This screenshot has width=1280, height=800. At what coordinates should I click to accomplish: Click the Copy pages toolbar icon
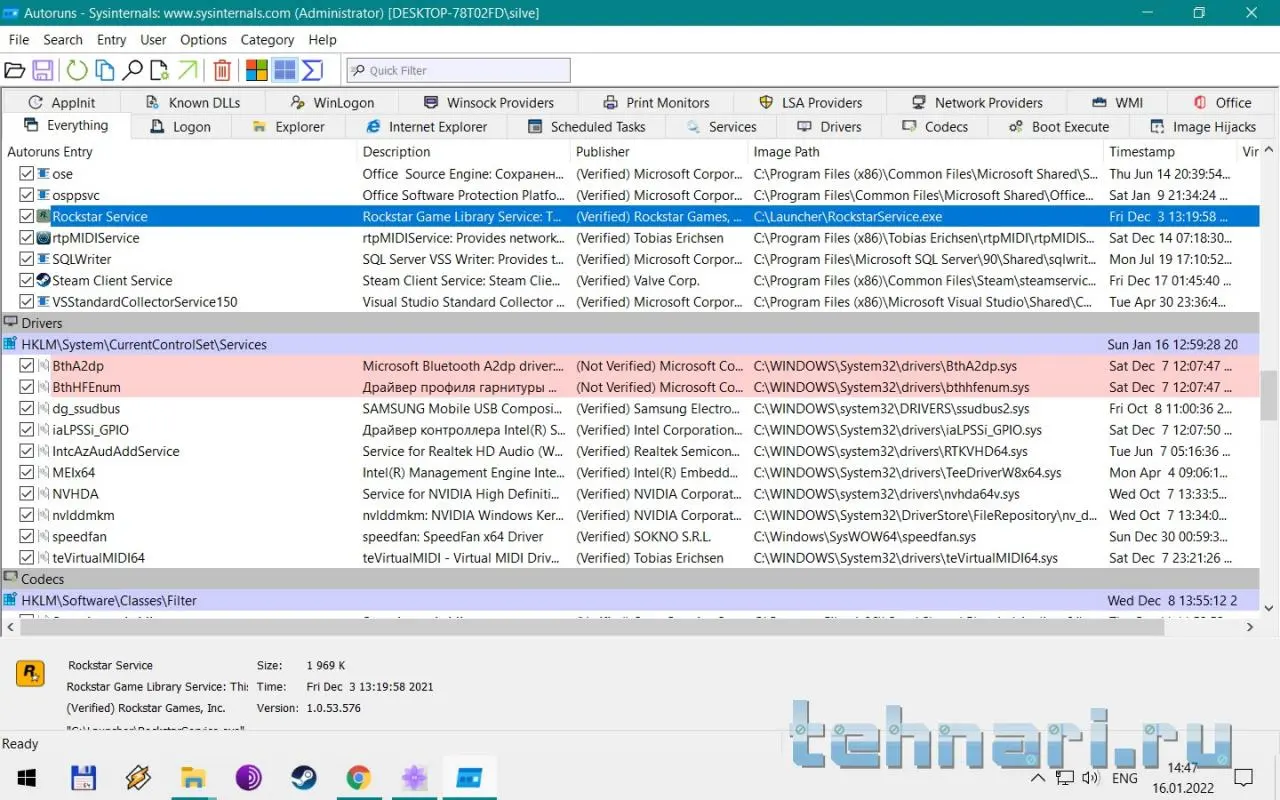(x=104, y=70)
